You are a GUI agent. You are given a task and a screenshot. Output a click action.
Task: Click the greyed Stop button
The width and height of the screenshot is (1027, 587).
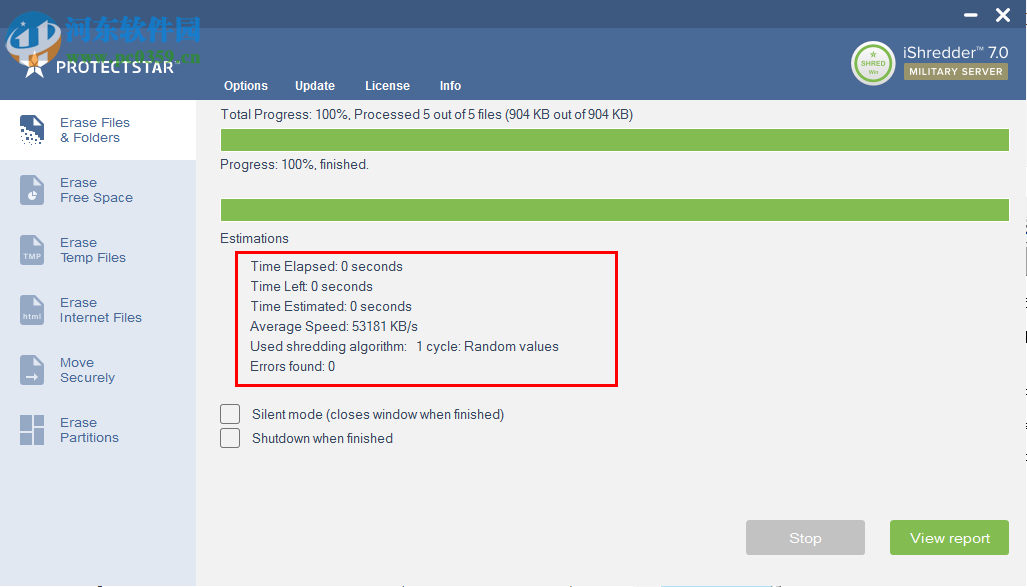tap(805, 538)
